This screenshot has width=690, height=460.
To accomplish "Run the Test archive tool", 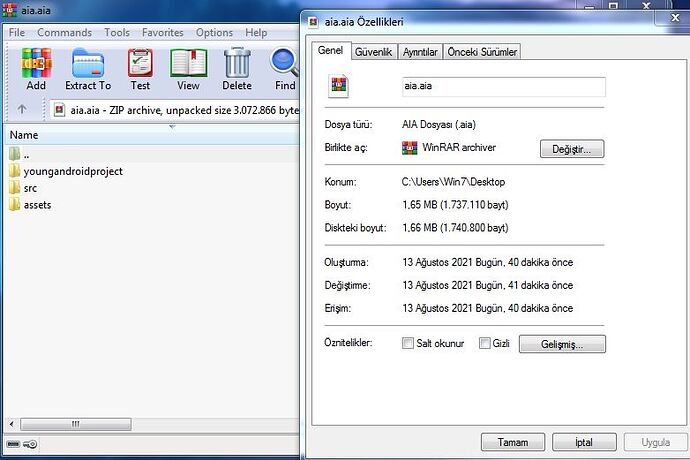I will [x=140, y=63].
